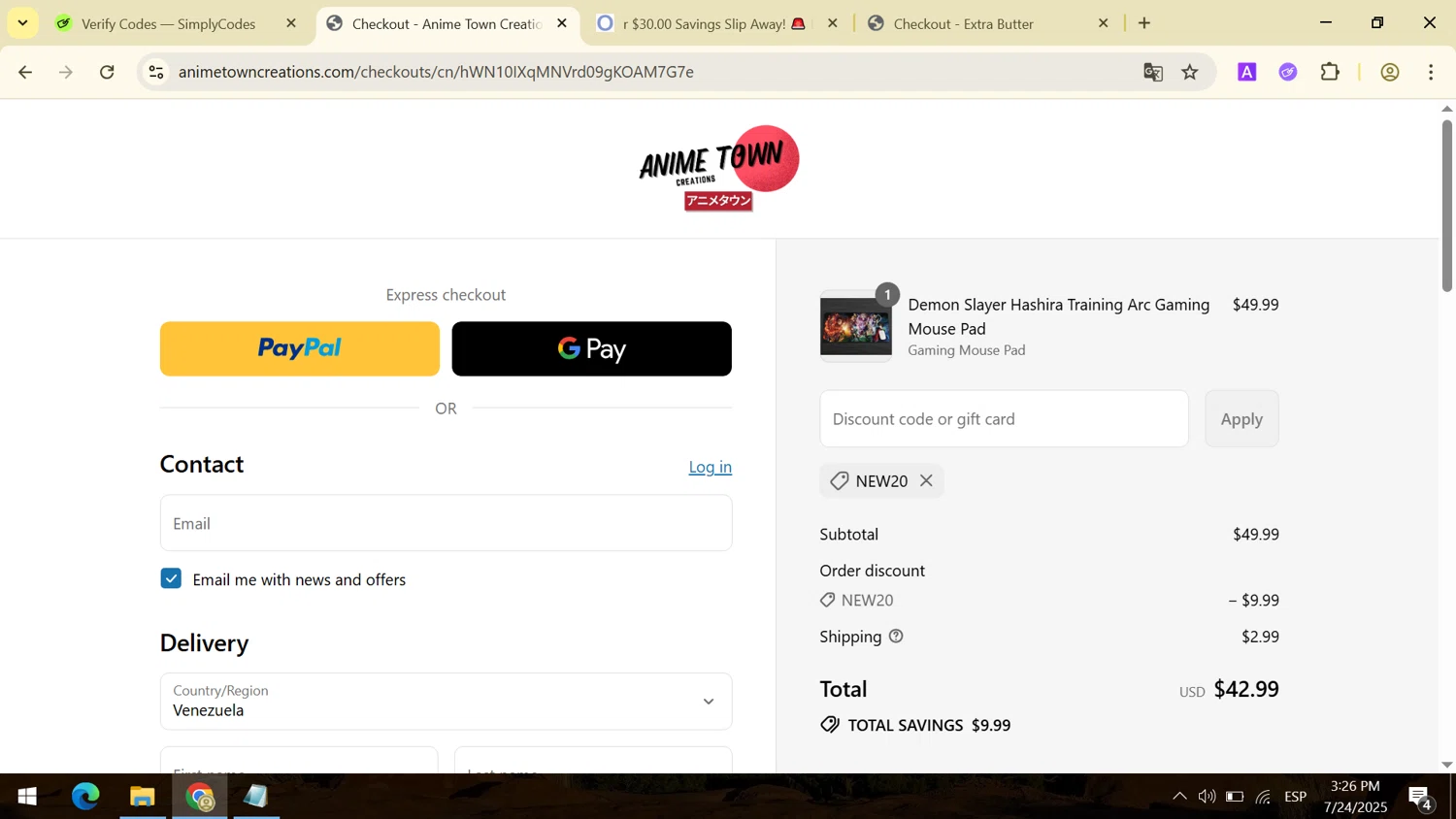Close the $30.00 Savings tab
This screenshot has height=819, width=1456.
(832, 23)
